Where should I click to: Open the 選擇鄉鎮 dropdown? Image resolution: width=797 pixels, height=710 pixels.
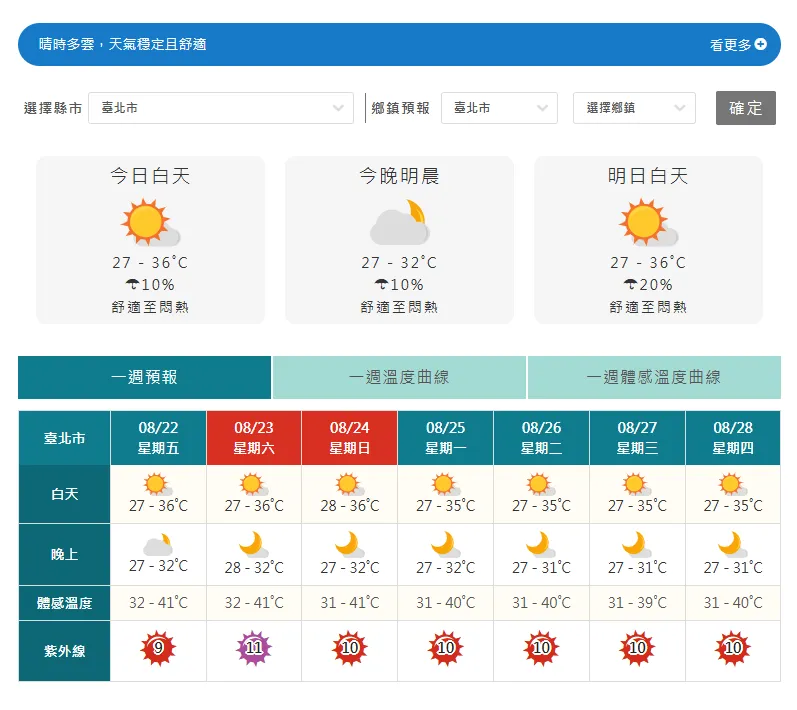tap(634, 108)
